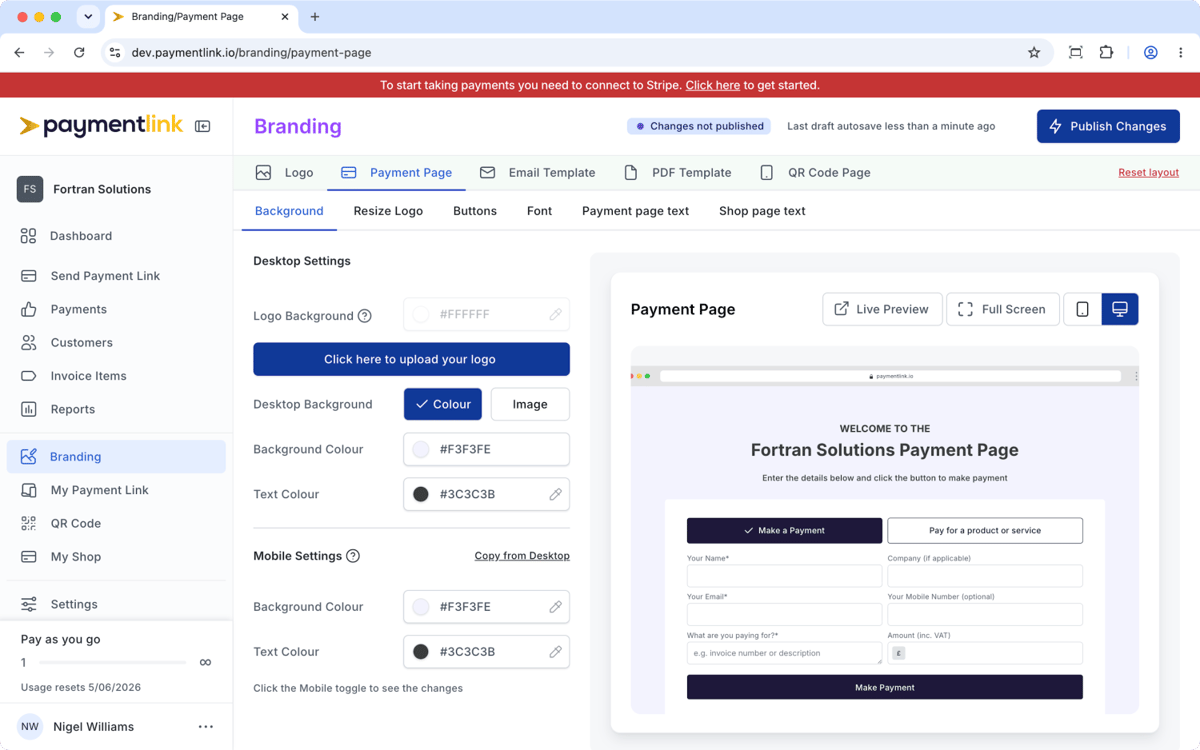Open the Logo Background help icon
Image resolution: width=1200 pixels, height=750 pixels.
[x=365, y=316]
